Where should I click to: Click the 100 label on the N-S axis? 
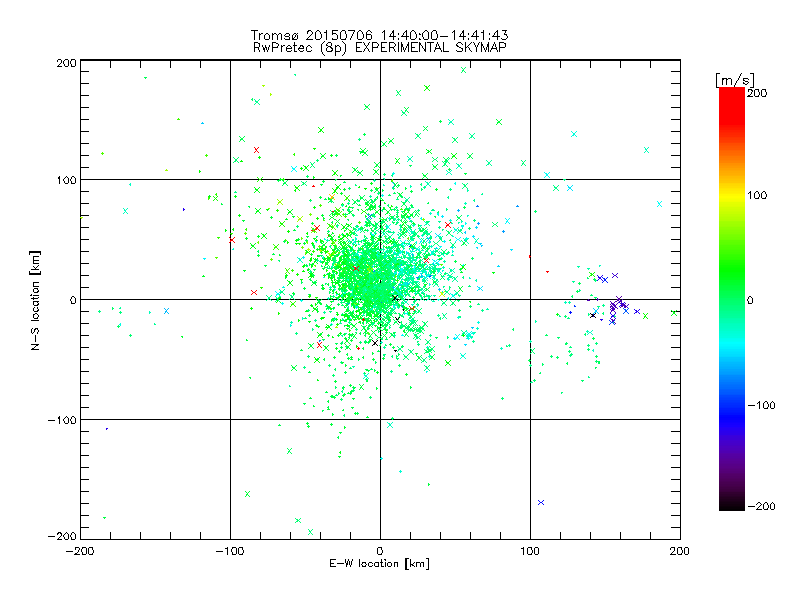pos(67,180)
